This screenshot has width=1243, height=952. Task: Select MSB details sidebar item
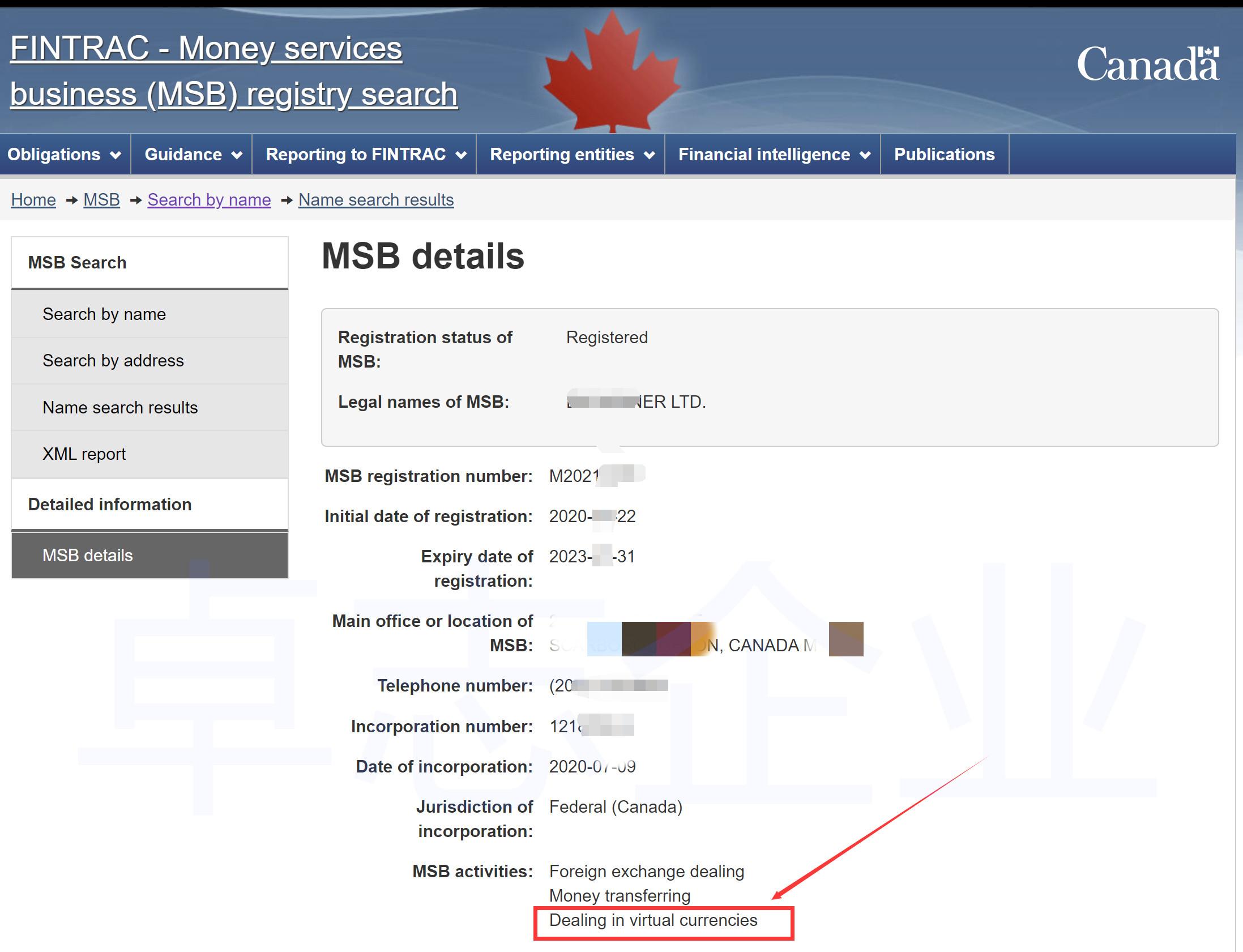tap(88, 556)
